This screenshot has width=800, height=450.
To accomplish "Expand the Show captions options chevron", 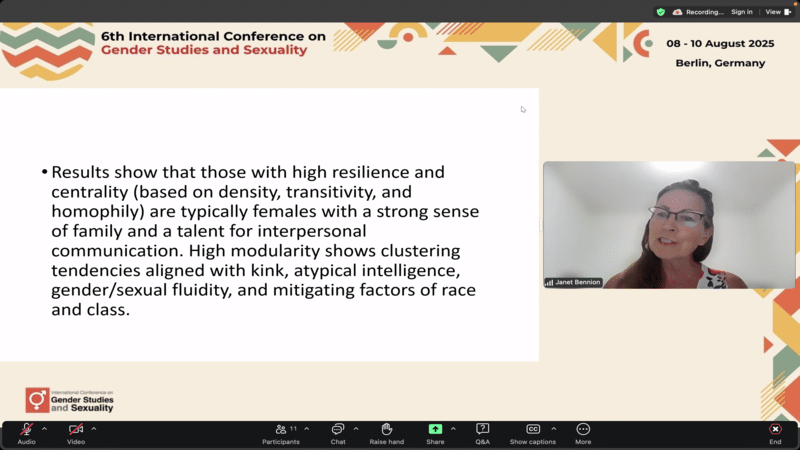I will click(x=553, y=428).
